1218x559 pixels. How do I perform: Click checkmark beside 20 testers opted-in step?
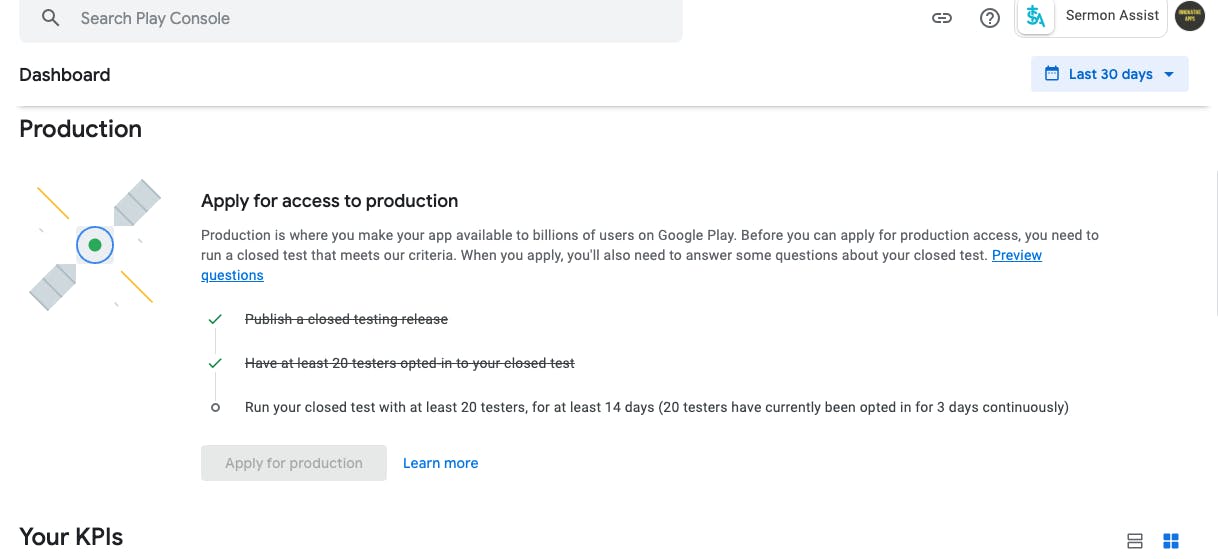click(x=215, y=364)
